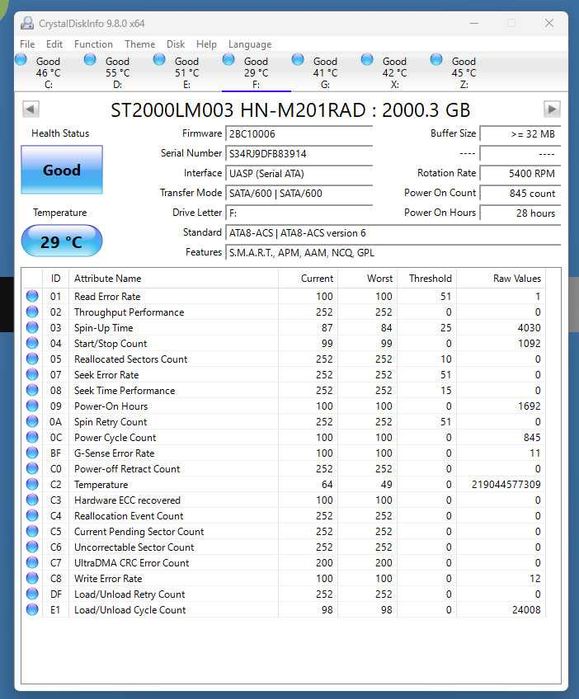Click status icon for Reallocation Event Count
The width and height of the screenshot is (579, 699).
(x=32, y=515)
